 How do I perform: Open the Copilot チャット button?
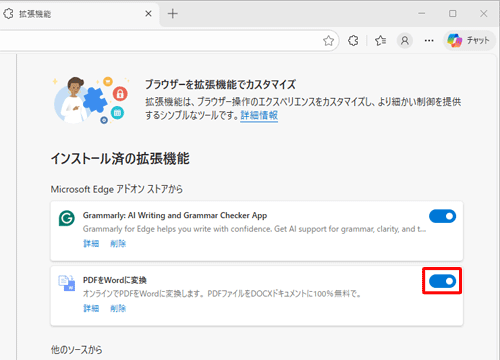[x=469, y=40]
